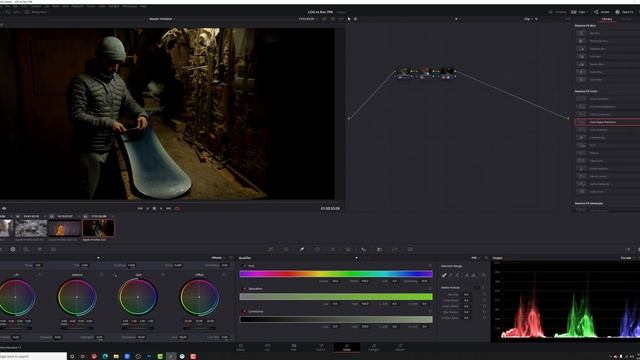
Task: Switch to the Edit page
Action: pyautogui.click(x=293, y=347)
